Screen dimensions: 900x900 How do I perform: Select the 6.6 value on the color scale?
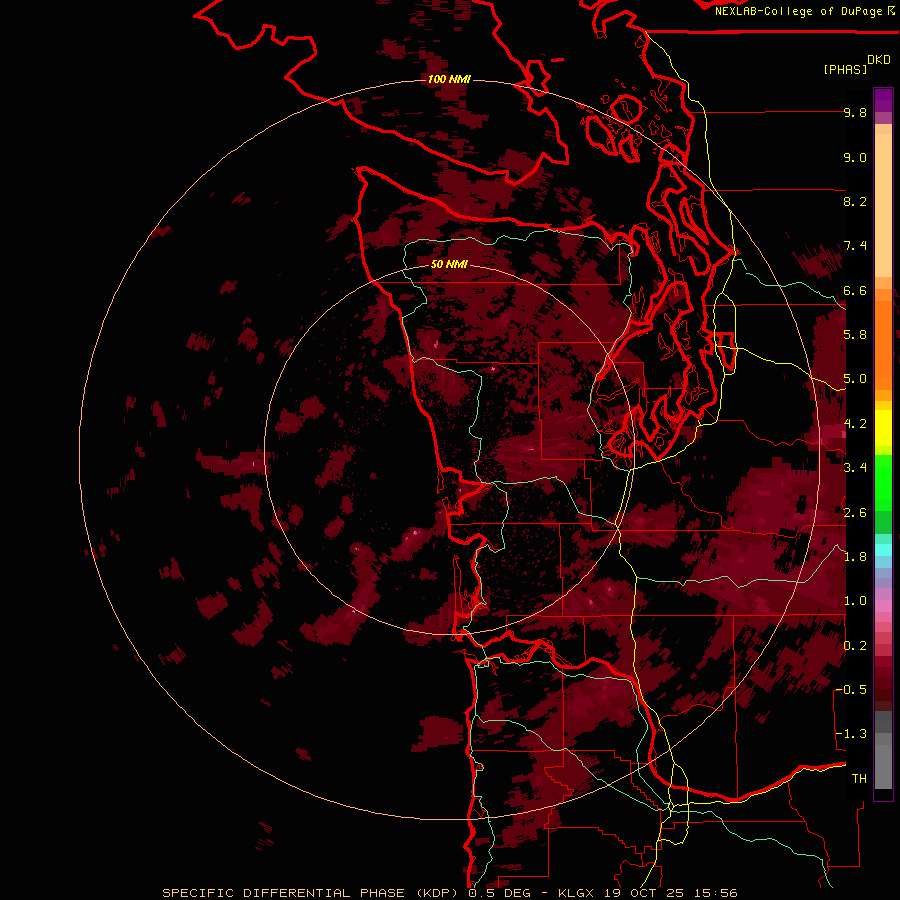pyautogui.click(x=855, y=290)
